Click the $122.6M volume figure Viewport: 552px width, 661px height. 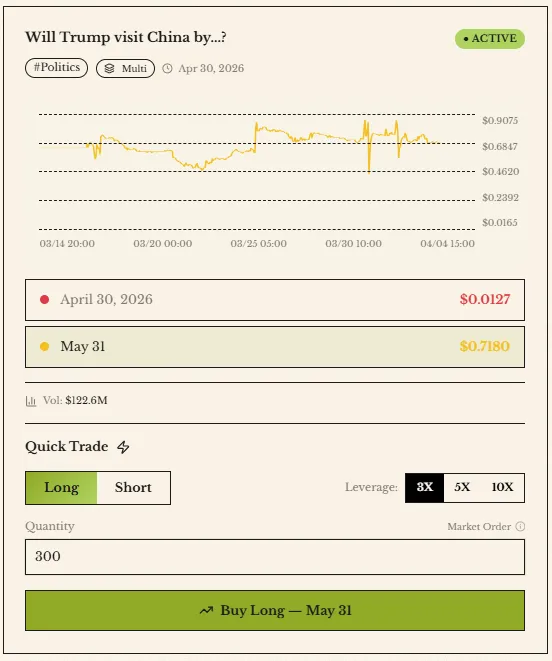click(x=86, y=400)
